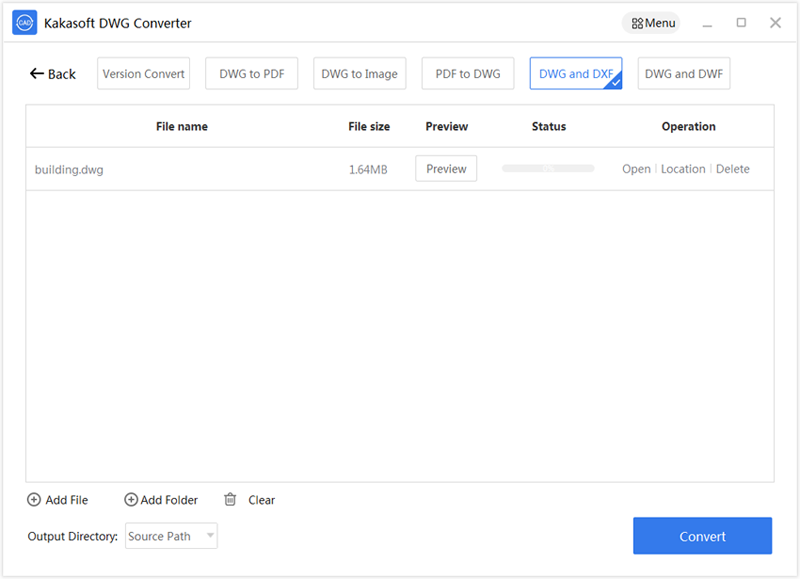Viewport: 800px width, 579px height.
Task: Start conversion with the Convert button
Action: click(x=703, y=536)
